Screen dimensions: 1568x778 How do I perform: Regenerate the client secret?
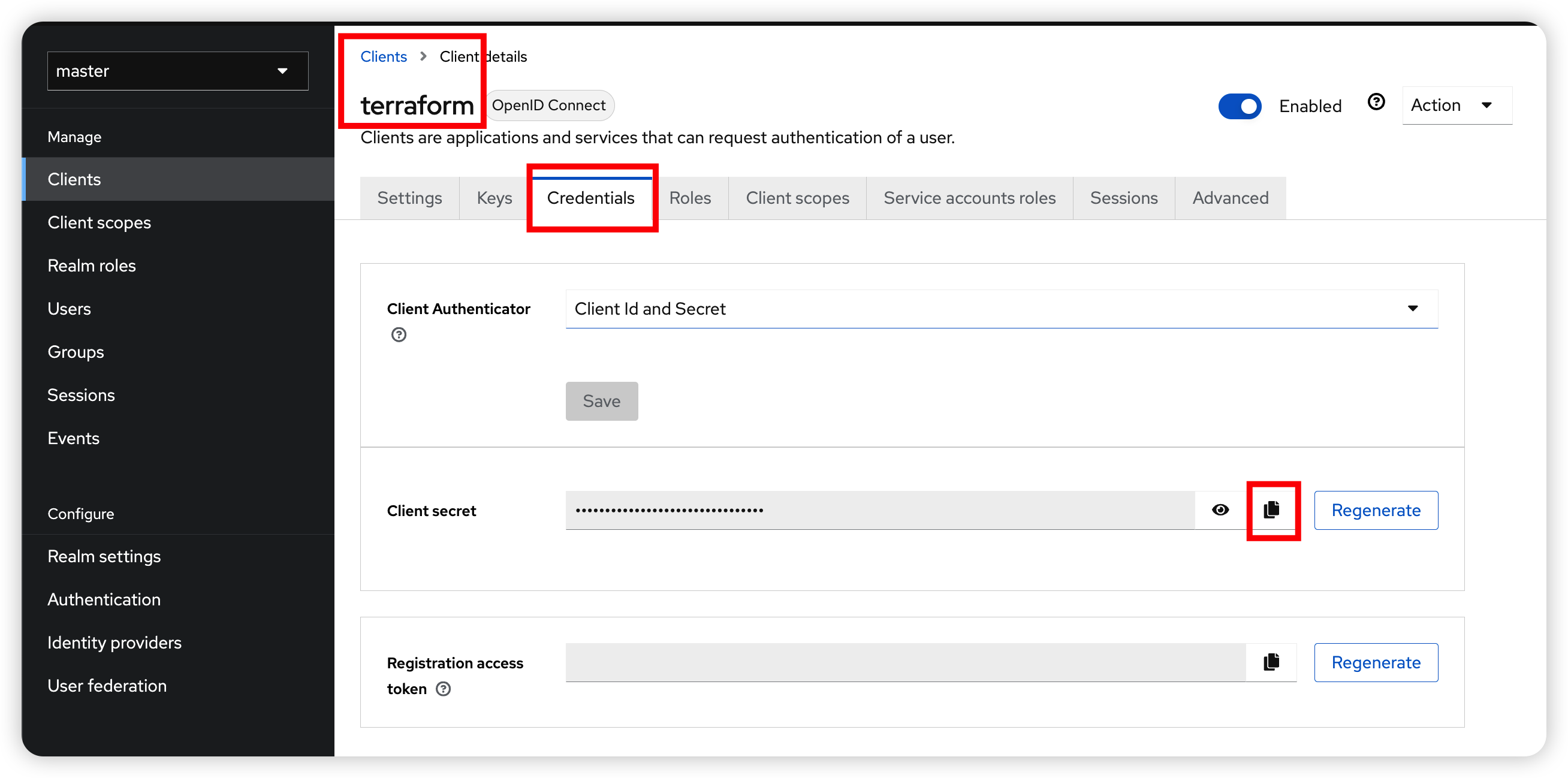pyautogui.click(x=1376, y=510)
